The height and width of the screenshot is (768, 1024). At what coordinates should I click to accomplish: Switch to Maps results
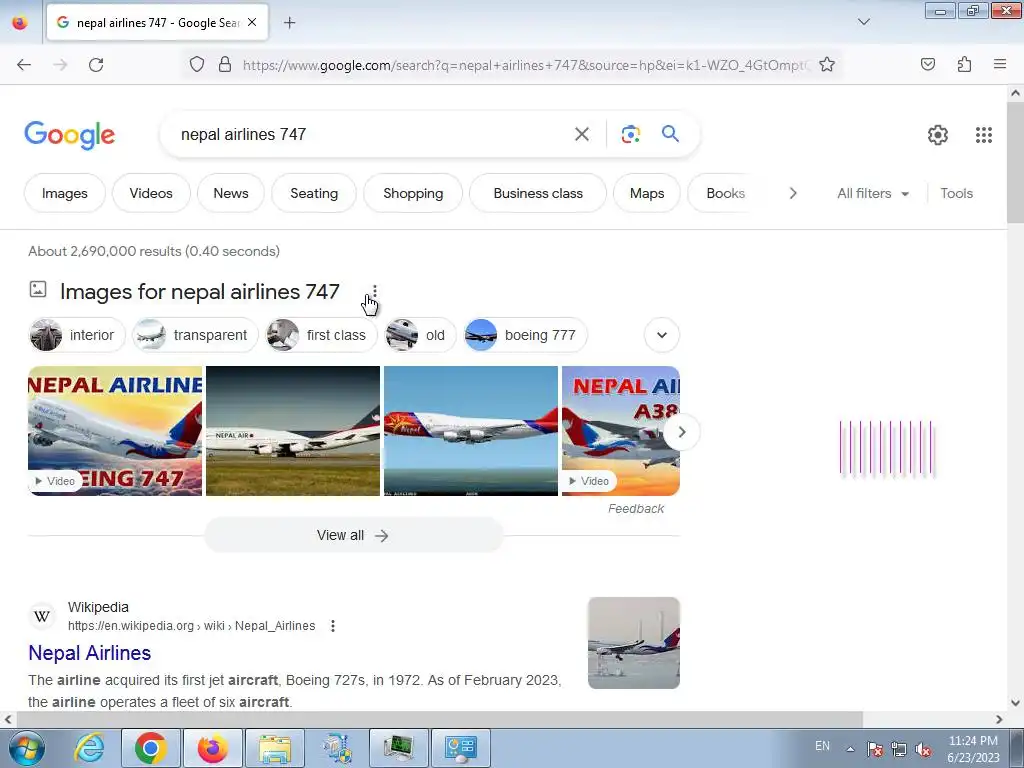coord(647,193)
